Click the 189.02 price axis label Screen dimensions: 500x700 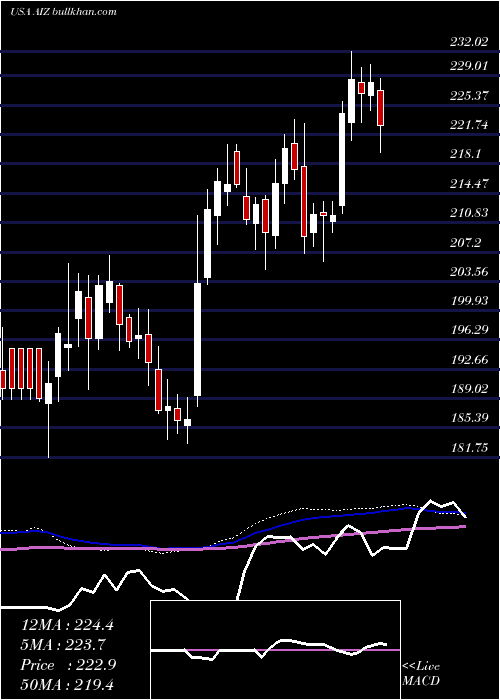(469, 389)
